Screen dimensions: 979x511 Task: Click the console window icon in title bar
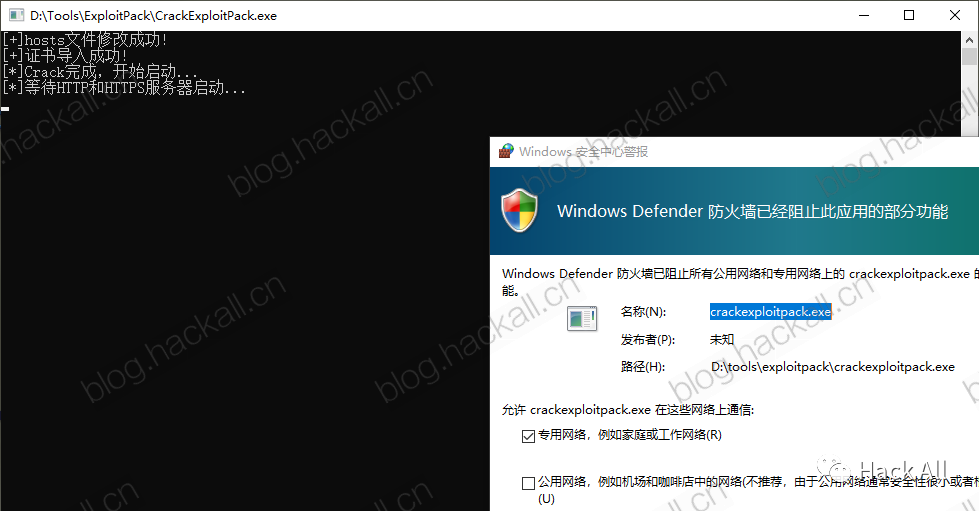16,15
